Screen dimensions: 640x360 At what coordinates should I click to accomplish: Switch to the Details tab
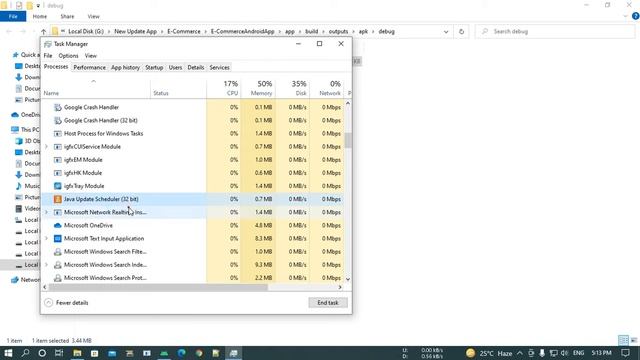coord(196,67)
